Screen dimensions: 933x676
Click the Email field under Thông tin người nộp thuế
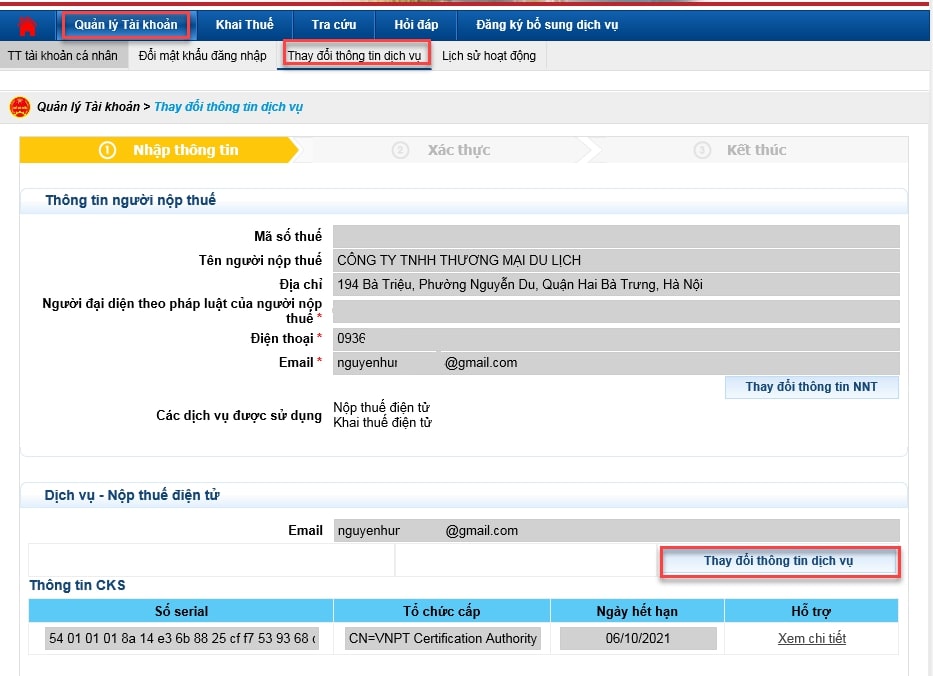click(616, 363)
